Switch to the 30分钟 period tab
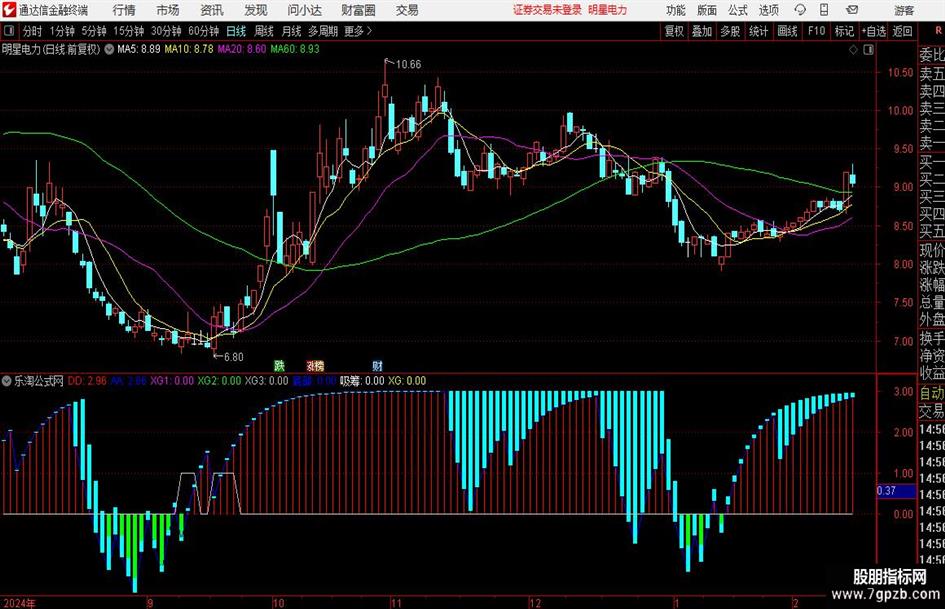 coord(166,31)
